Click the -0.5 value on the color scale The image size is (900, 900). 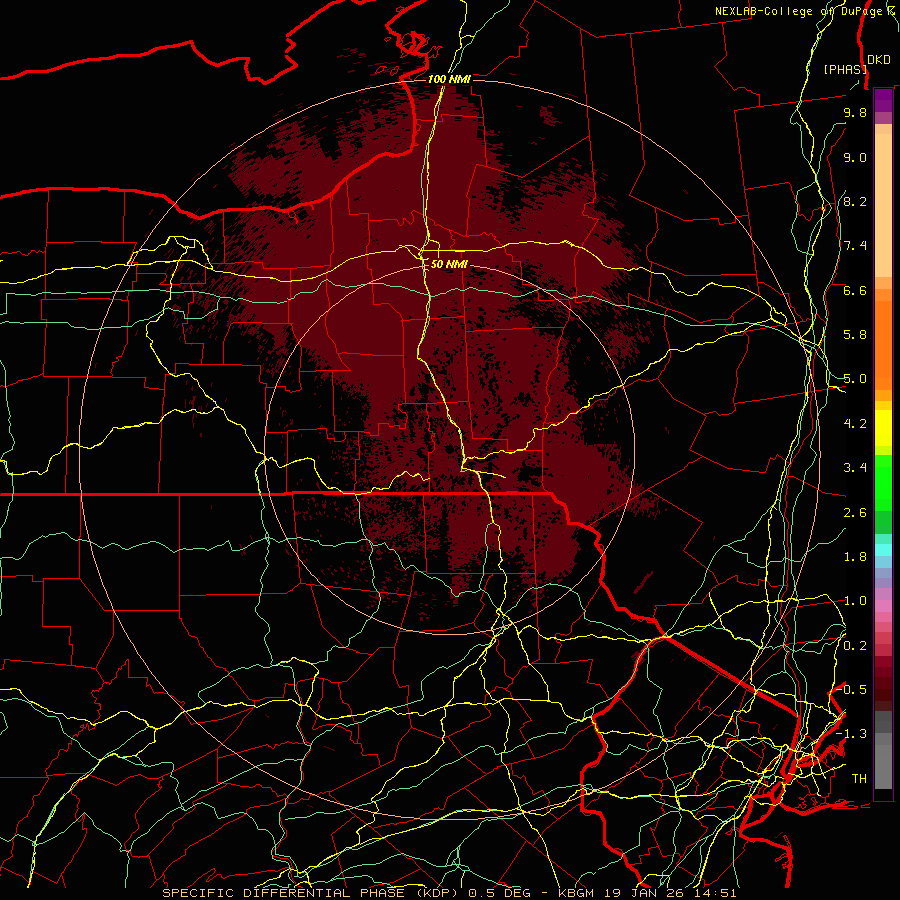pos(852,690)
